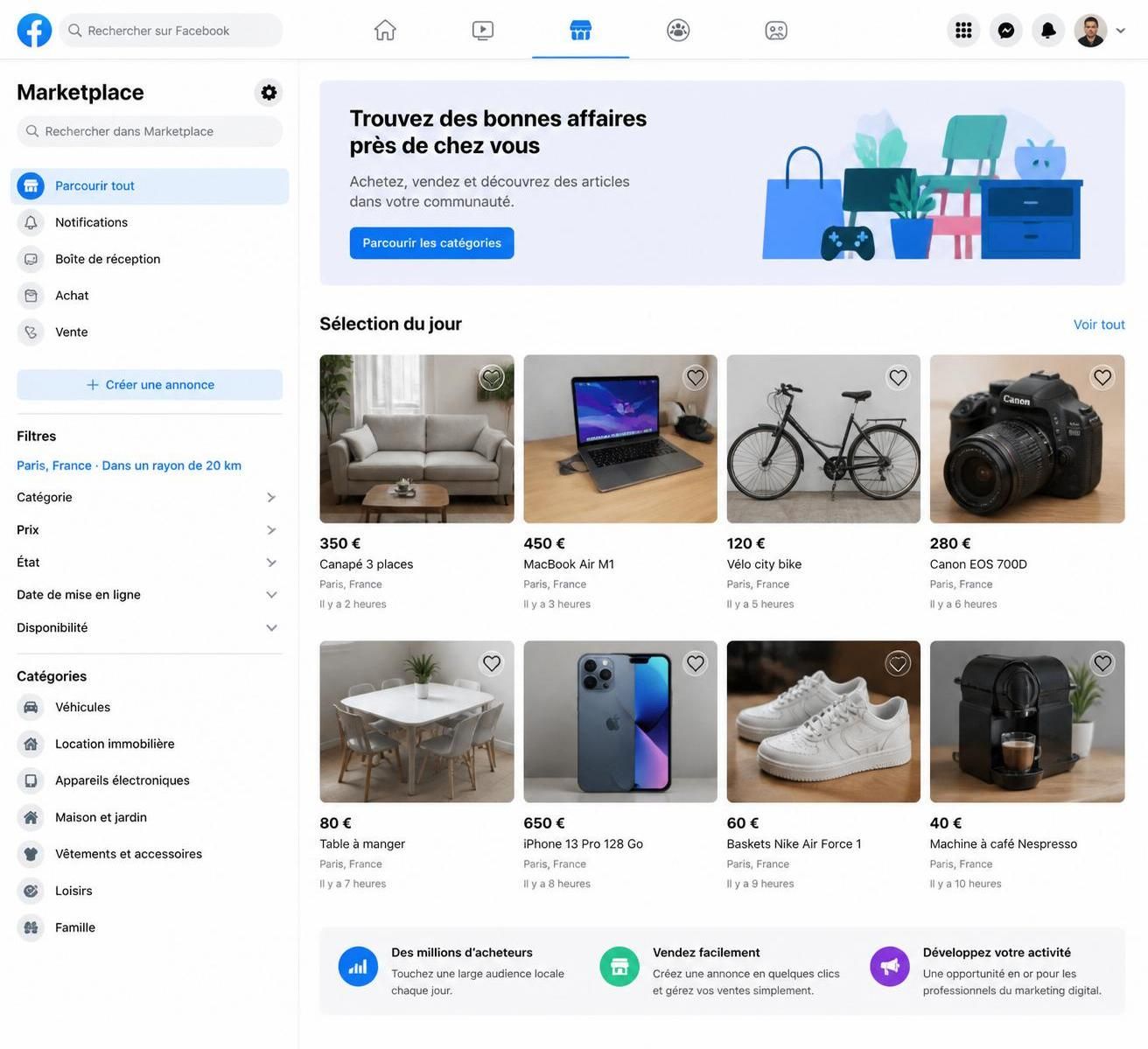Viewport: 1148px width, 1049px height.
Task: Expand the Catégorie filter
Action: coord(146,497)
